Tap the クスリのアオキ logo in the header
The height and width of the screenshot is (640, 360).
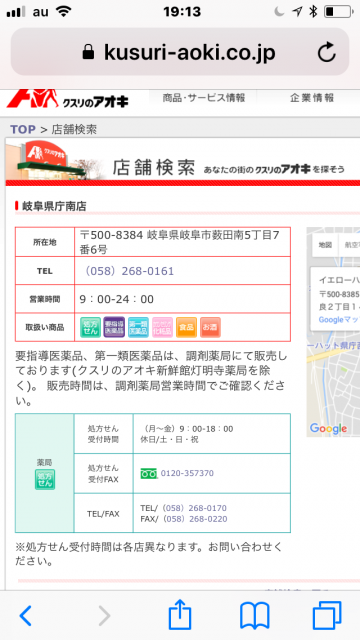coord(67,98)
